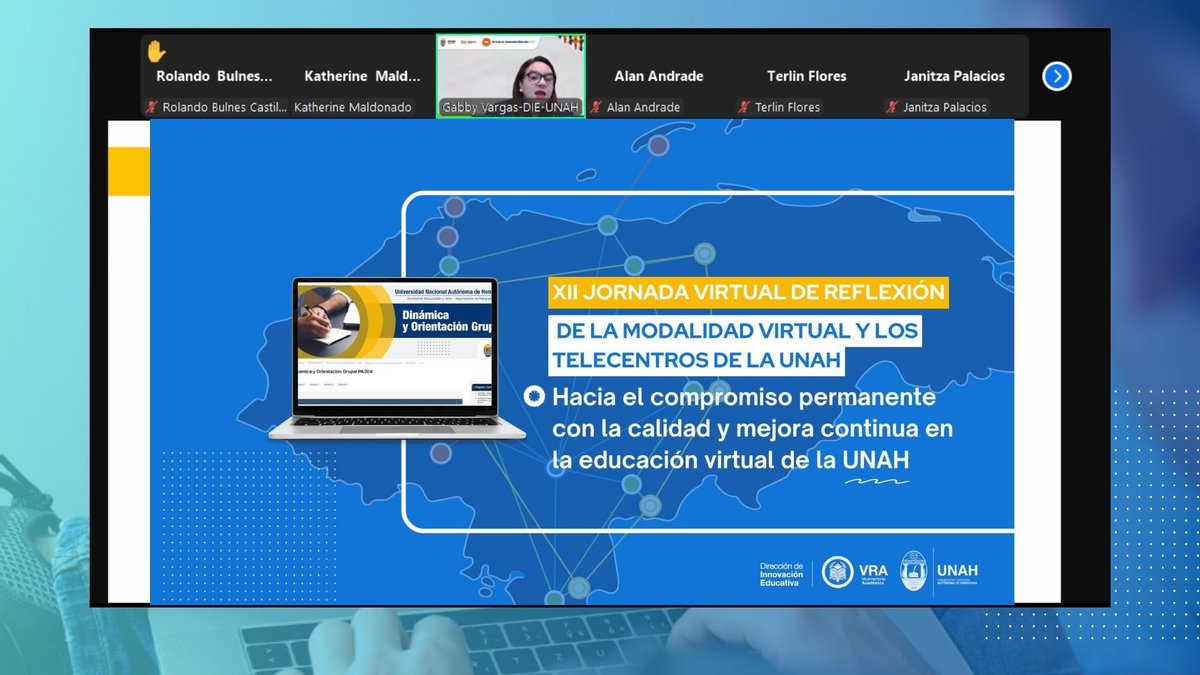Click the XII Jornada Virtual de Reflexión title banner
The height and width of the screenshot is (675, 1200).
click(749, 292)
